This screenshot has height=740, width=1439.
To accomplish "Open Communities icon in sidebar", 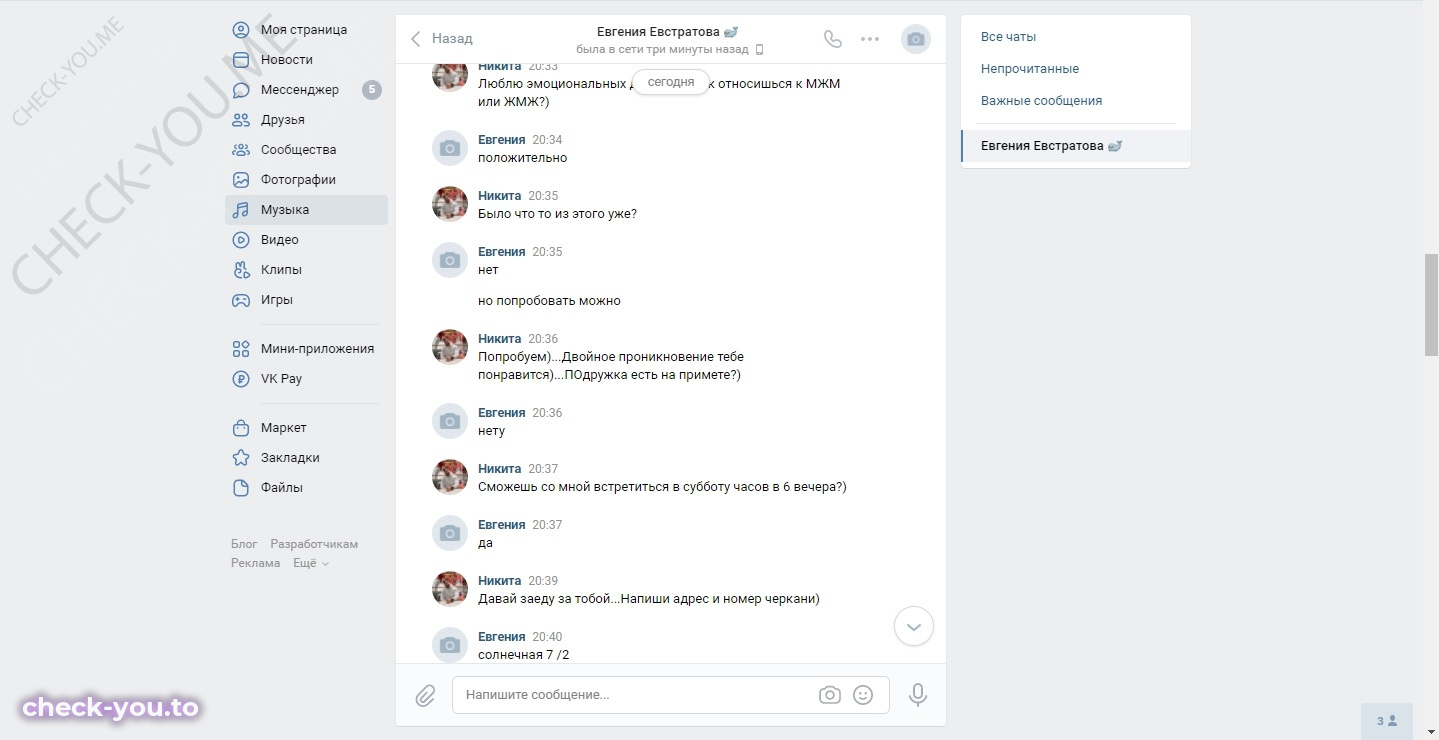I will [241, 150].
